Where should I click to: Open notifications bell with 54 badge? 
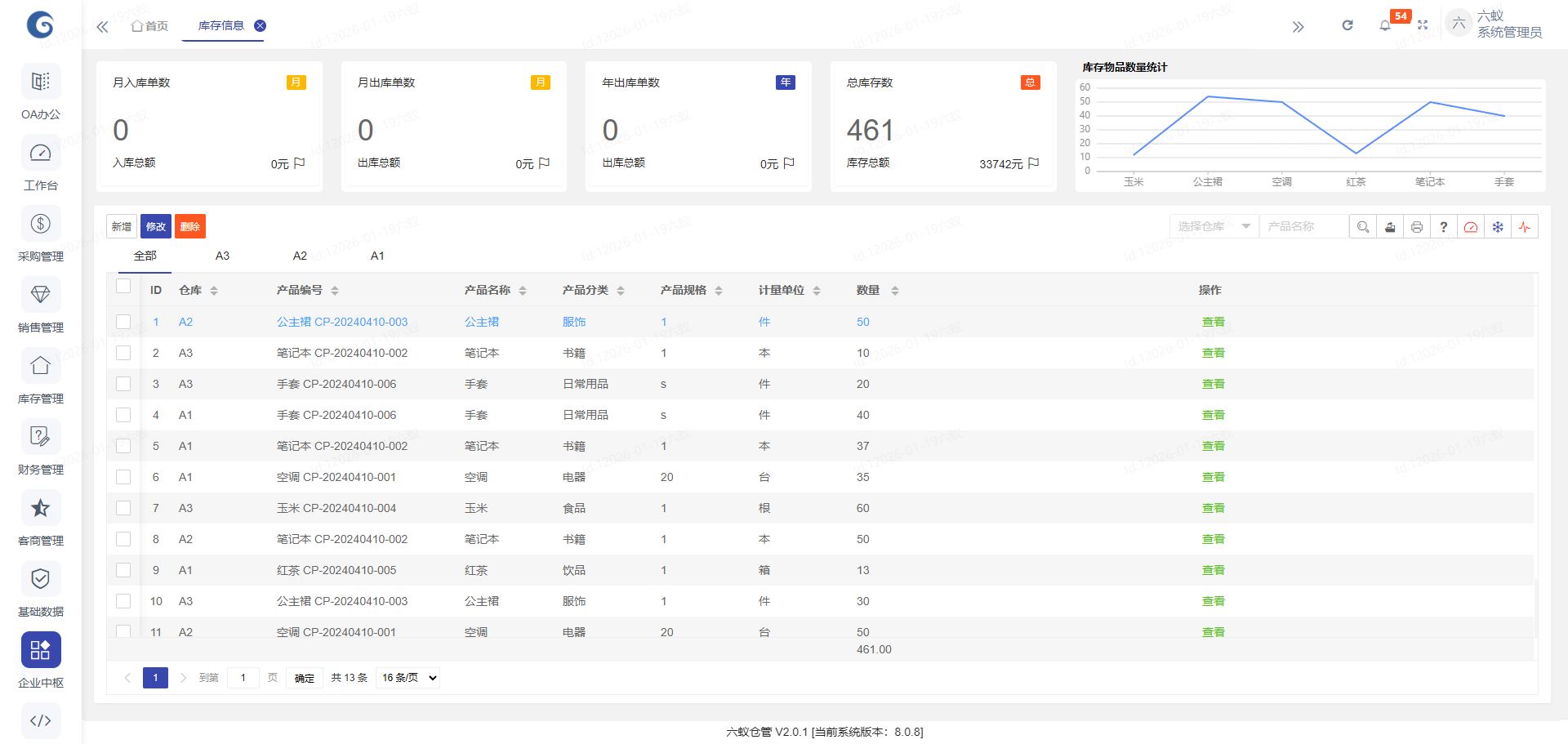[x=1385, y=25]
